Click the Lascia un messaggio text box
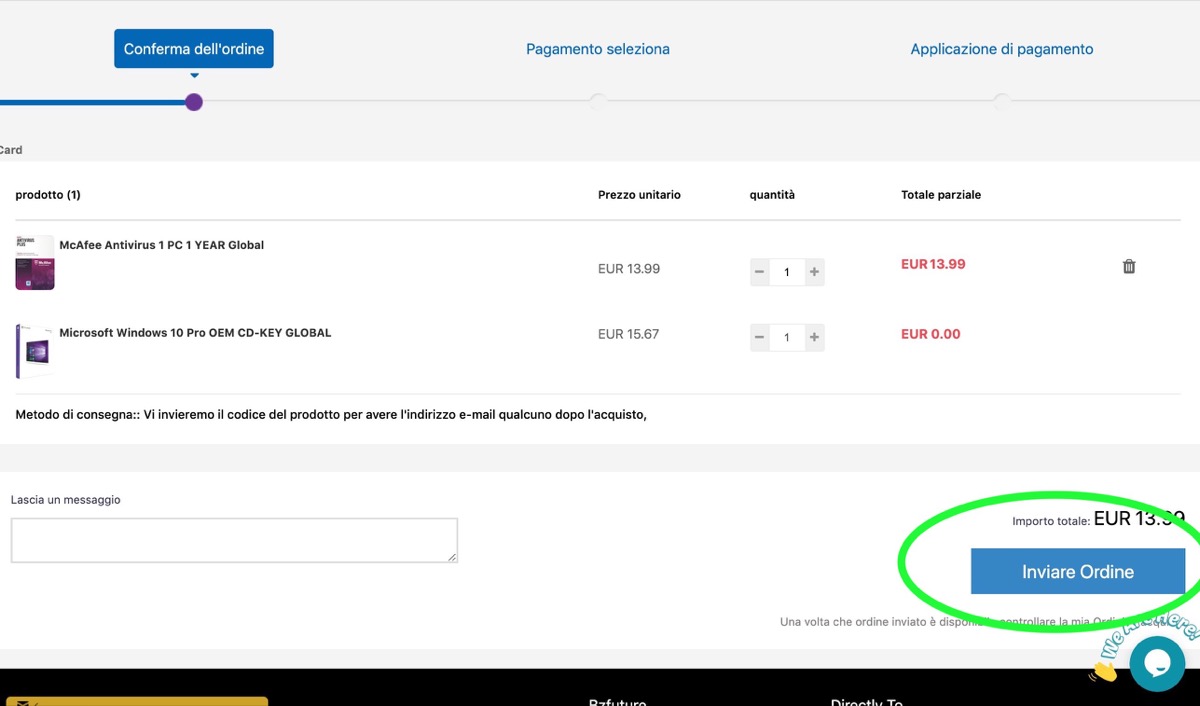This screenshot has width=1200, height=706. pyautogui.click(x=234, y=540)
